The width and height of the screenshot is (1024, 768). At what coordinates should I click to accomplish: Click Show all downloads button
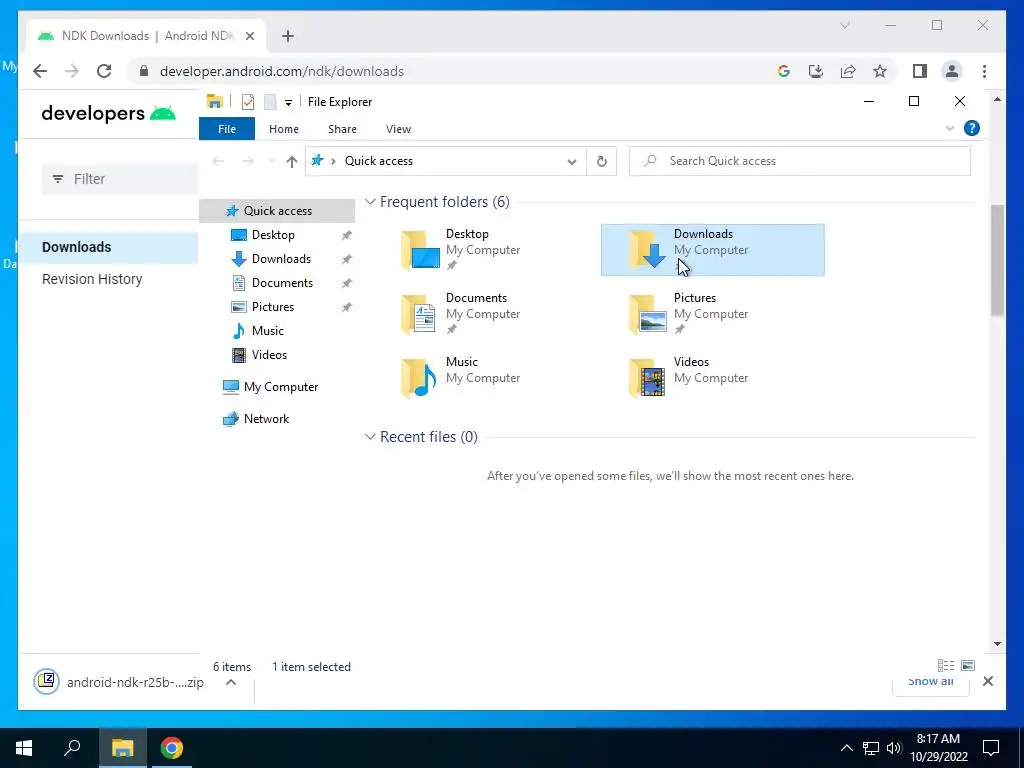pyautogui.click(x=931, y=682)
